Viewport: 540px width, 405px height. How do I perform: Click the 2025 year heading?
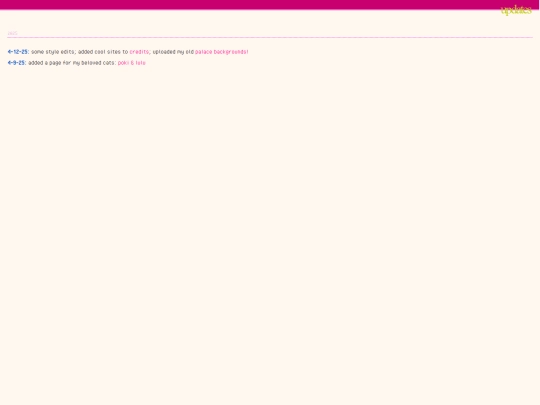[x=12, y=33]
